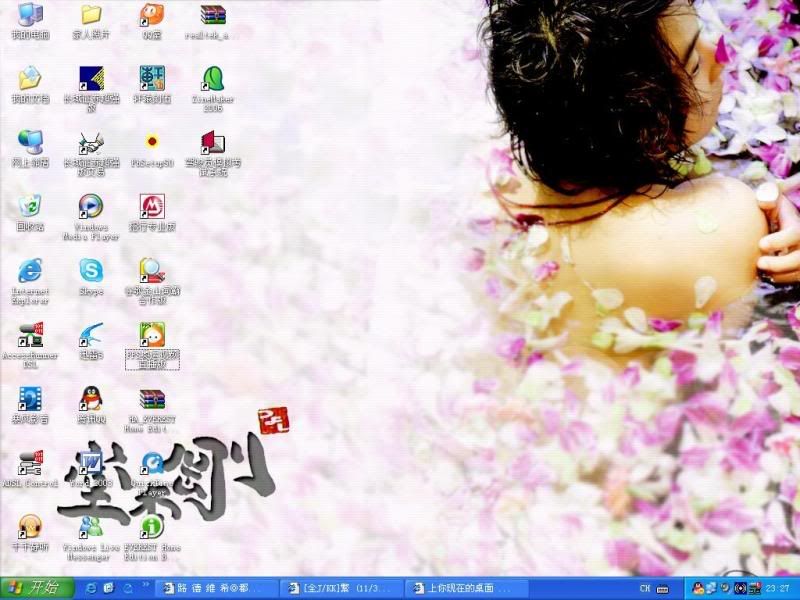800x600 pixels.
Task: Select the Internet Explorer desktop icon
Action: tap(30, 270)
